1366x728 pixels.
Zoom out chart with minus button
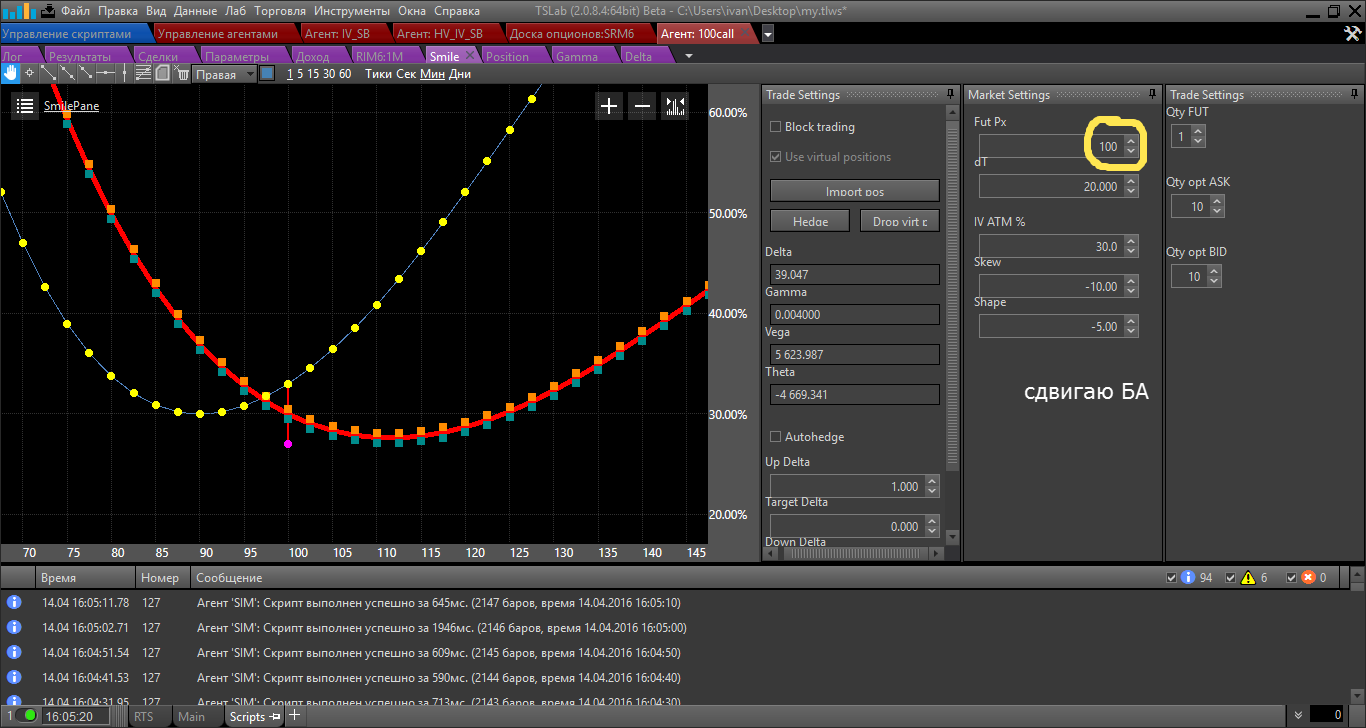[643, 106]
